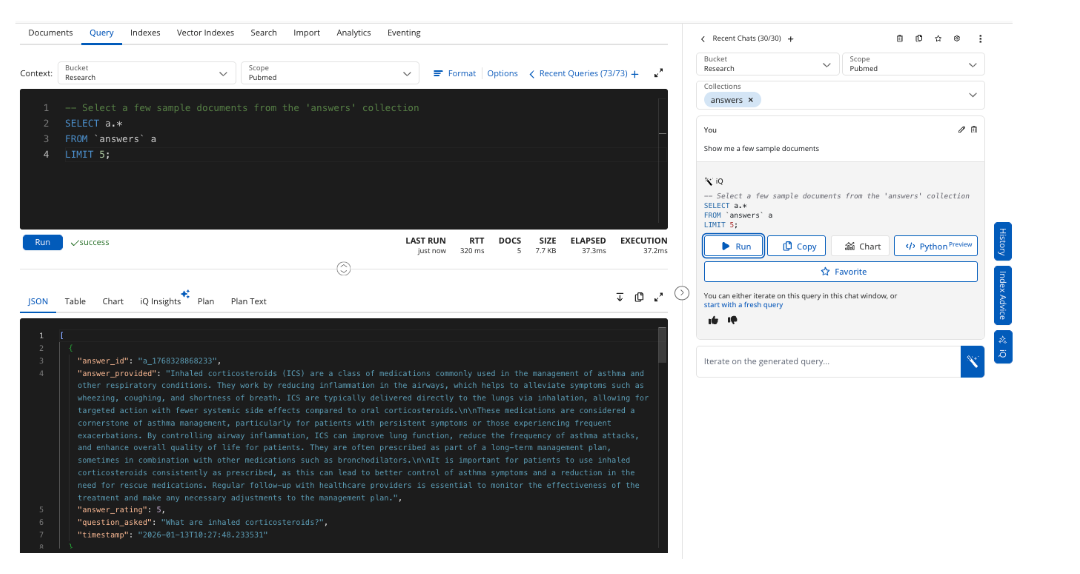Toggle the History side panel
The height and width of the screenshot is (574, 1080).
coord(1002,242)
